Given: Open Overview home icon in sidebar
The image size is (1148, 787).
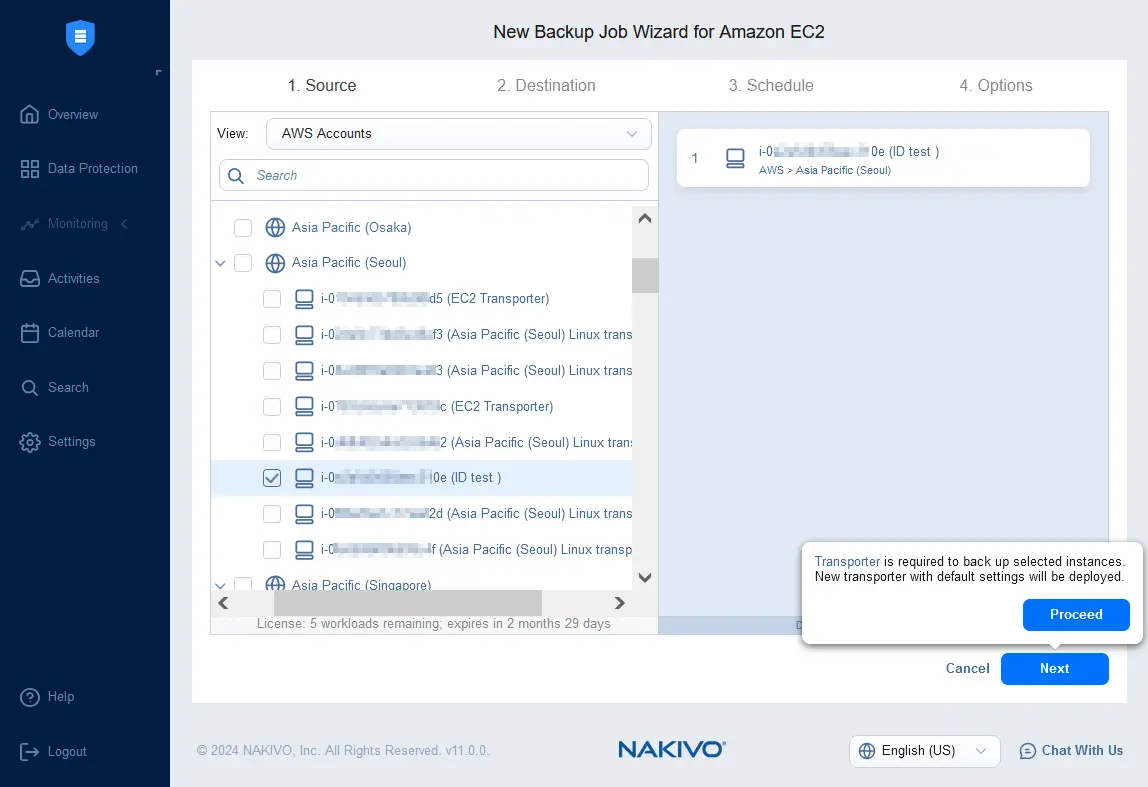Looking at the screenshot, I should [29, 114].
